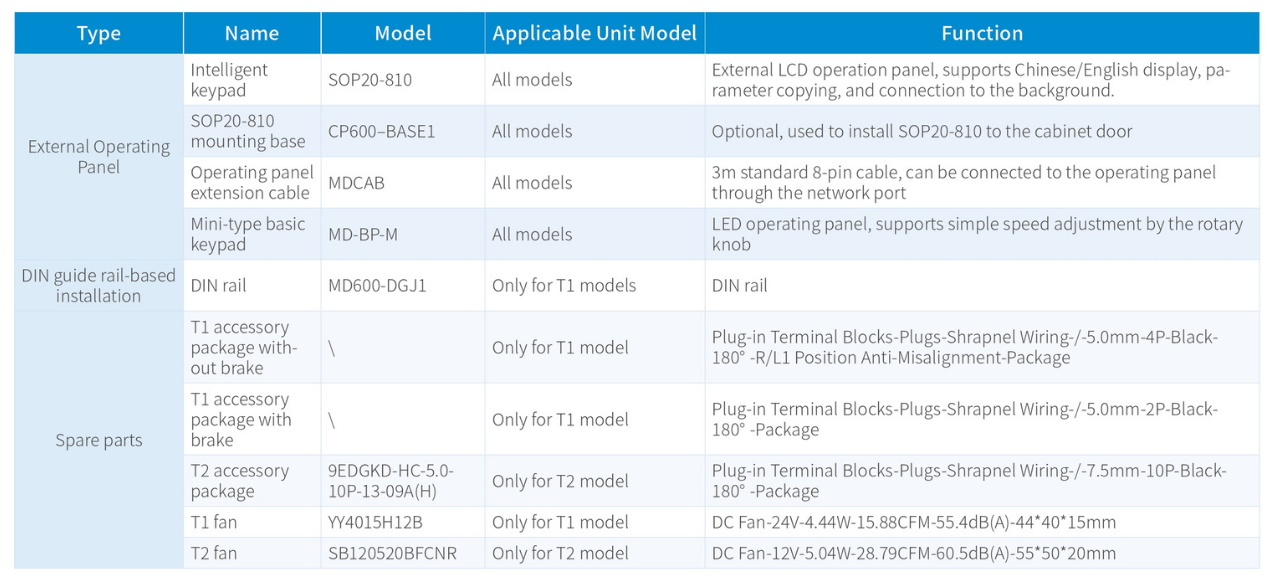
Task: Click the Applicable Unit Model header
Action: click(x=594, y=33)
